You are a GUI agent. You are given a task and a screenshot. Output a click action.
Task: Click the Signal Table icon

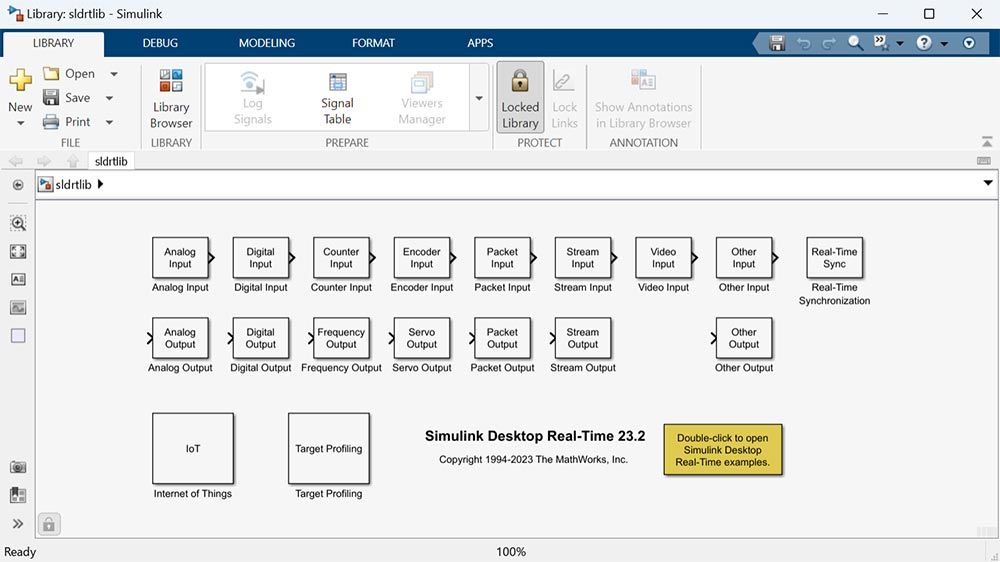[337, 98]
